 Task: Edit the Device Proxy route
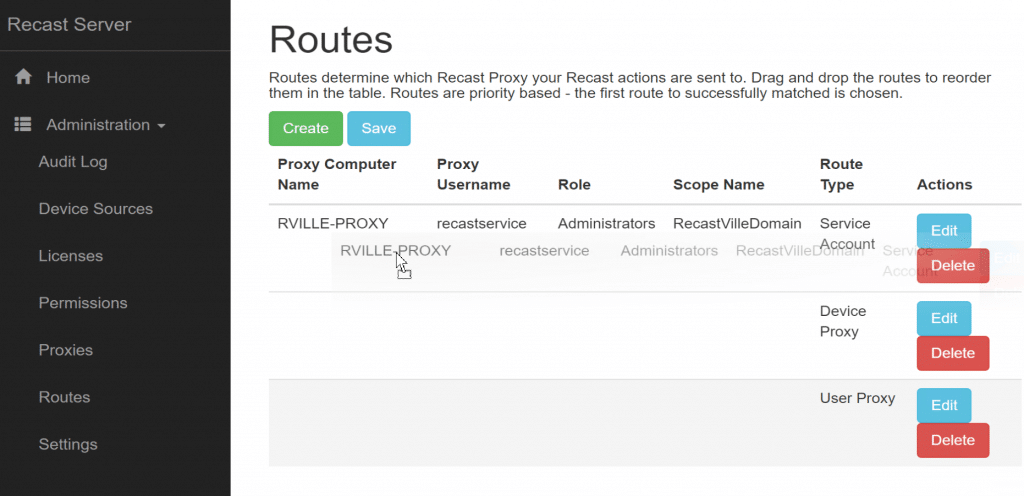(x=944, y=318)
